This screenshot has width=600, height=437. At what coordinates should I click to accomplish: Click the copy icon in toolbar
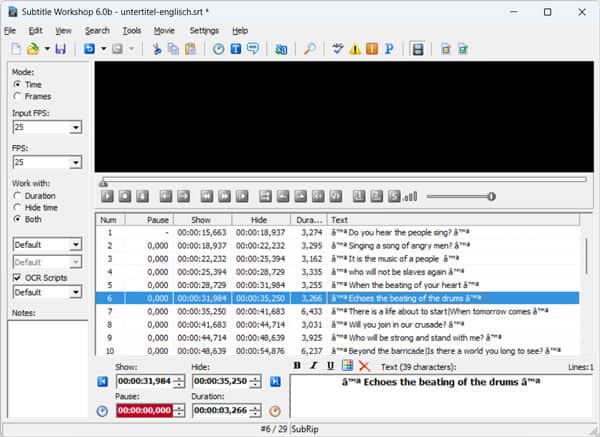pos(174,49)
